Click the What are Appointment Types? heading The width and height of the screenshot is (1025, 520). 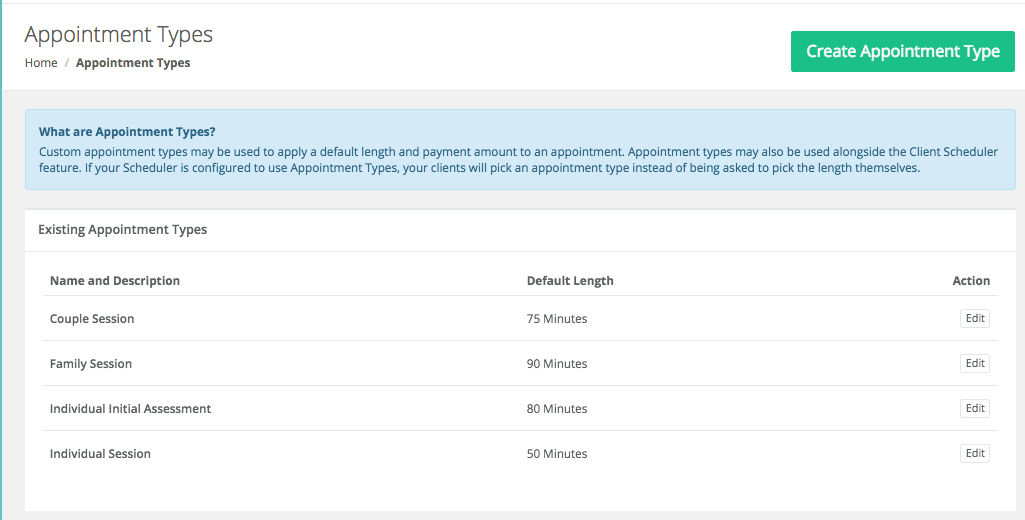(x=127, y=131)
